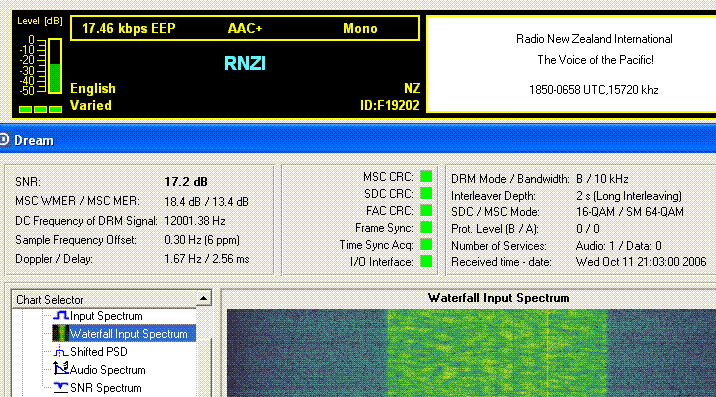The width and height of the screenshot is (716, 397).
Task: Select the Input Spectrum chart icon
Action: tap(60, 316)
